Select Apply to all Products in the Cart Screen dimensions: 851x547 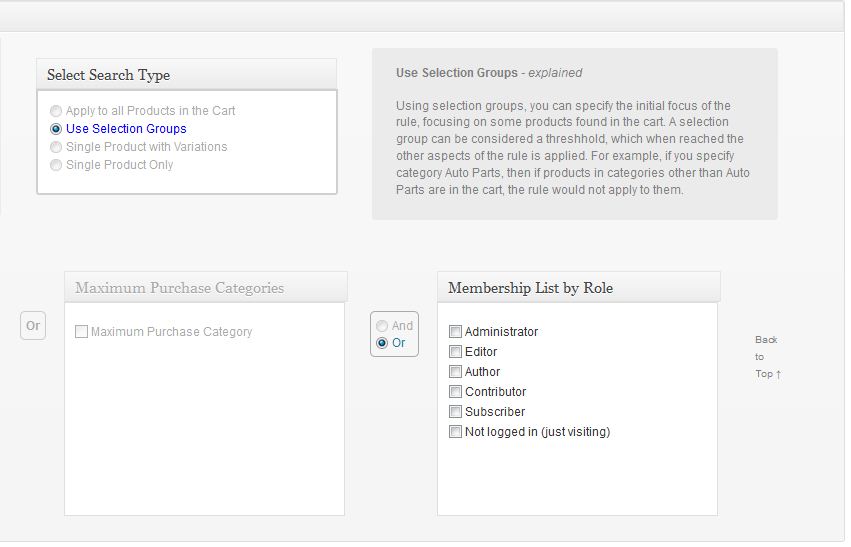point(56,111)
